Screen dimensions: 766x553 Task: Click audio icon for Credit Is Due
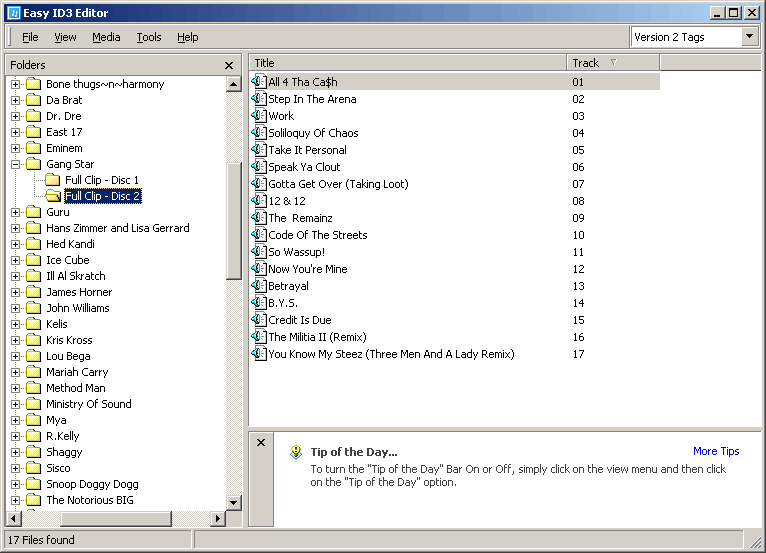click(259, 320)
